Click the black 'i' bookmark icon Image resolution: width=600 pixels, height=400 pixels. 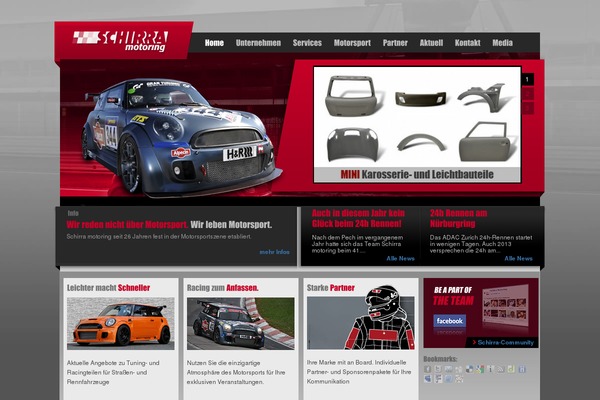pyautogui.click(x=490, y=369)
